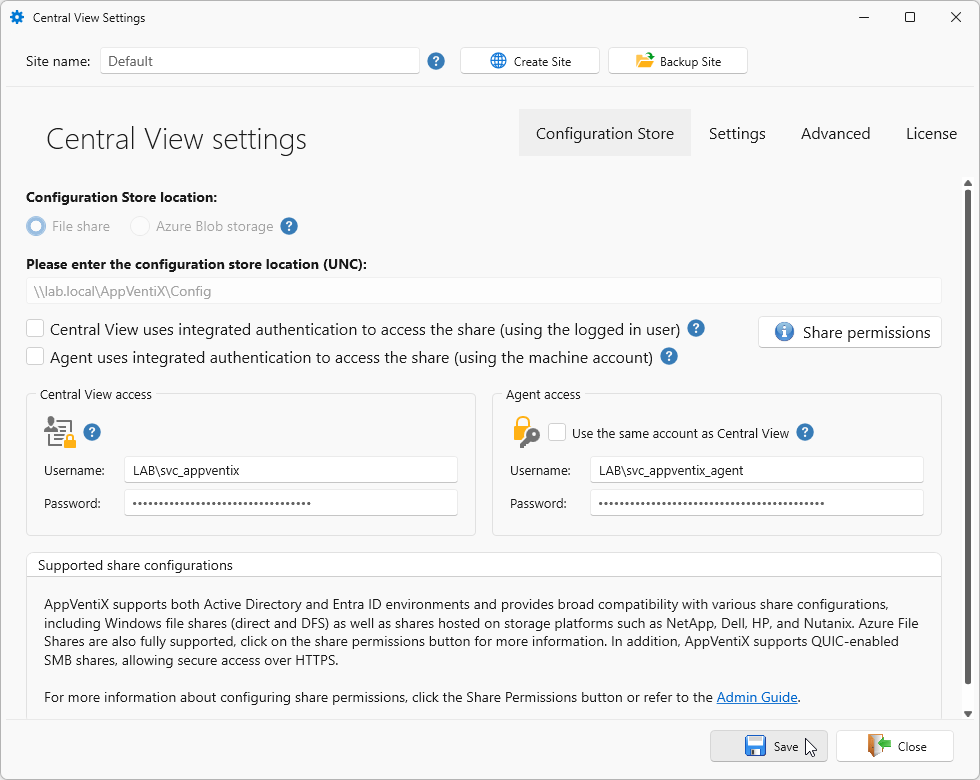980x780 pixels.
Task: Enable Central View integrated authentication checkbox
Action: point(35,328)
